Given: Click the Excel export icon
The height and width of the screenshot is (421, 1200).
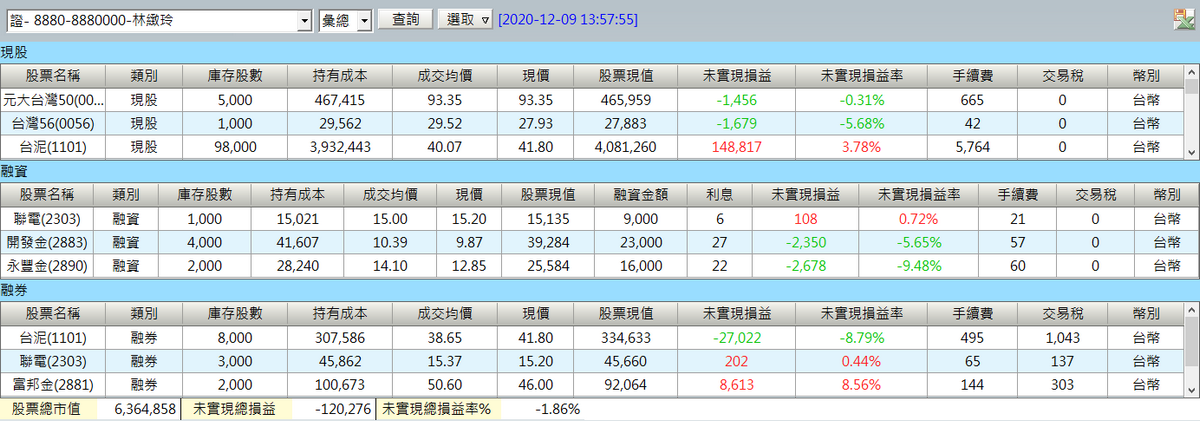Looking at the screenshot, I should pyautogui.click(x=1181, y=19).
